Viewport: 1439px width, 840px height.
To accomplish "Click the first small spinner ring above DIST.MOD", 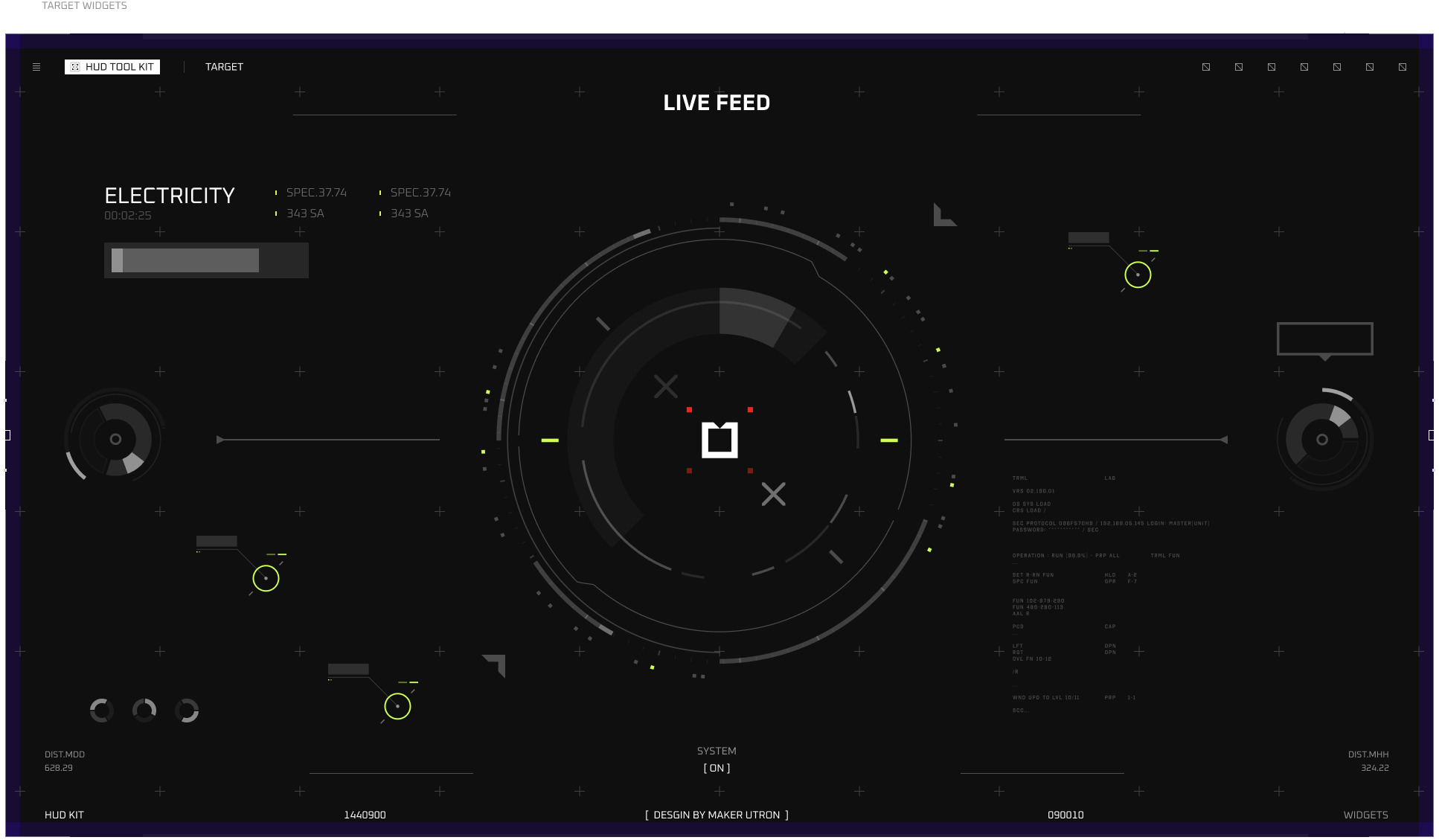I will click(x=102, y=711).
